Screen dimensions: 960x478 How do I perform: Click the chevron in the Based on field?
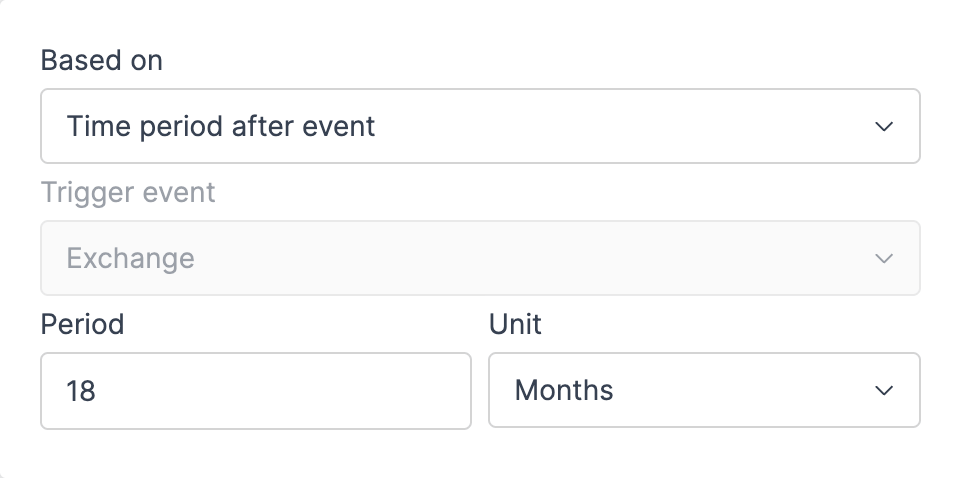coord(883,127)
